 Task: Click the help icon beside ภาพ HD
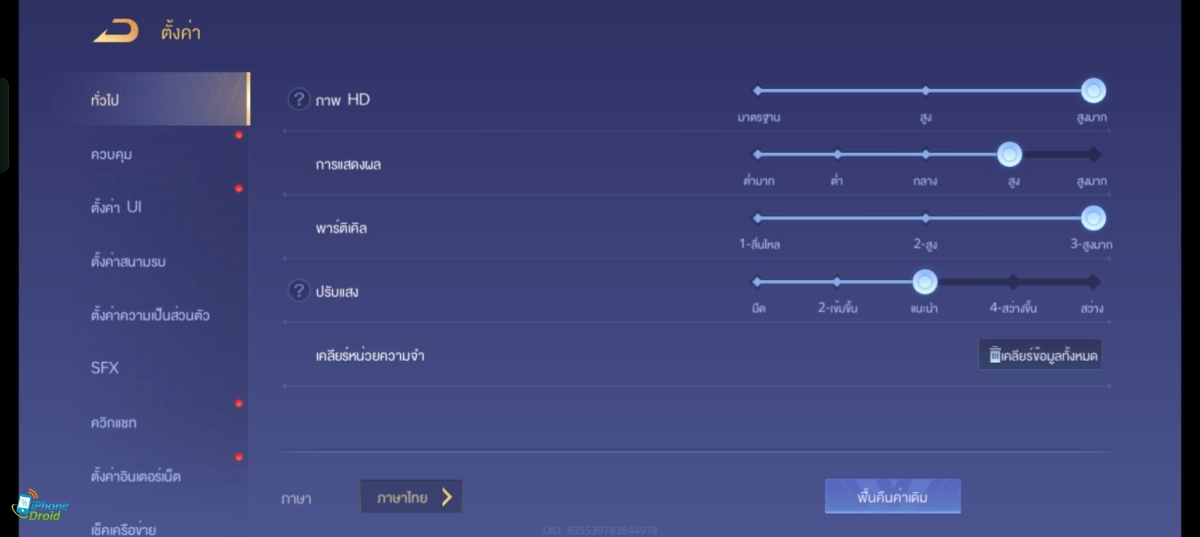(298, 99)
